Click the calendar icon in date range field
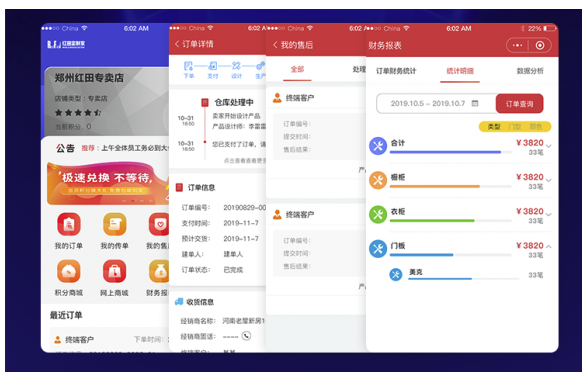The width and height of the screenshot is (582, 374). click(475, 104)
